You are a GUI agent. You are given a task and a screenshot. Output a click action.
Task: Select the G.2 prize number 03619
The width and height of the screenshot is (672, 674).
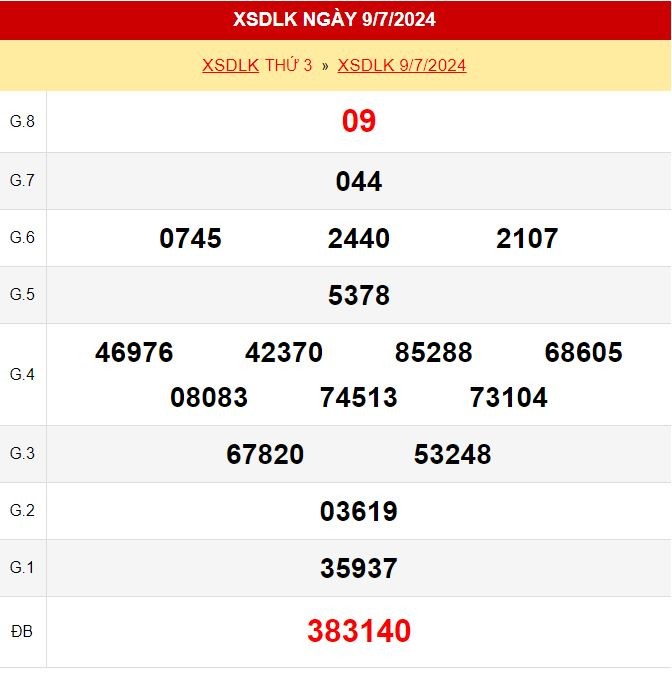coord(359,511)
